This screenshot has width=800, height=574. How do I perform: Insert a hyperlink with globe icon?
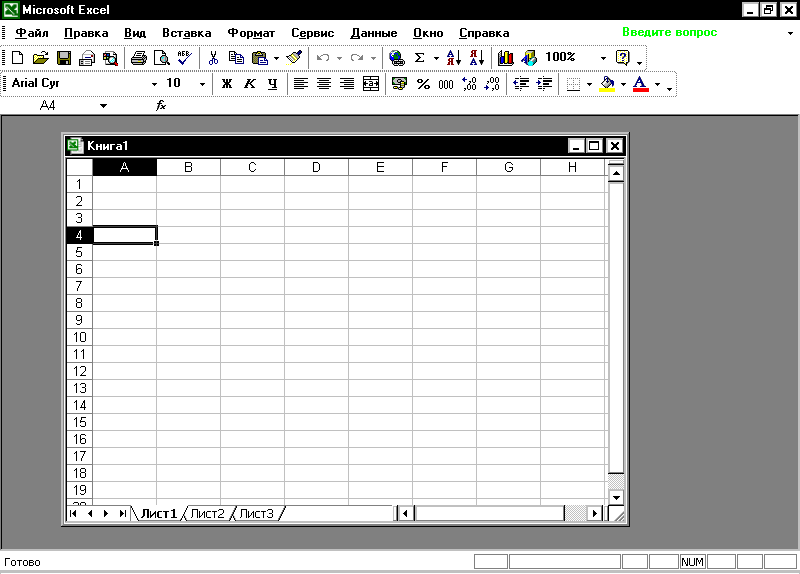pyautogui.click(x=396, y=58)
